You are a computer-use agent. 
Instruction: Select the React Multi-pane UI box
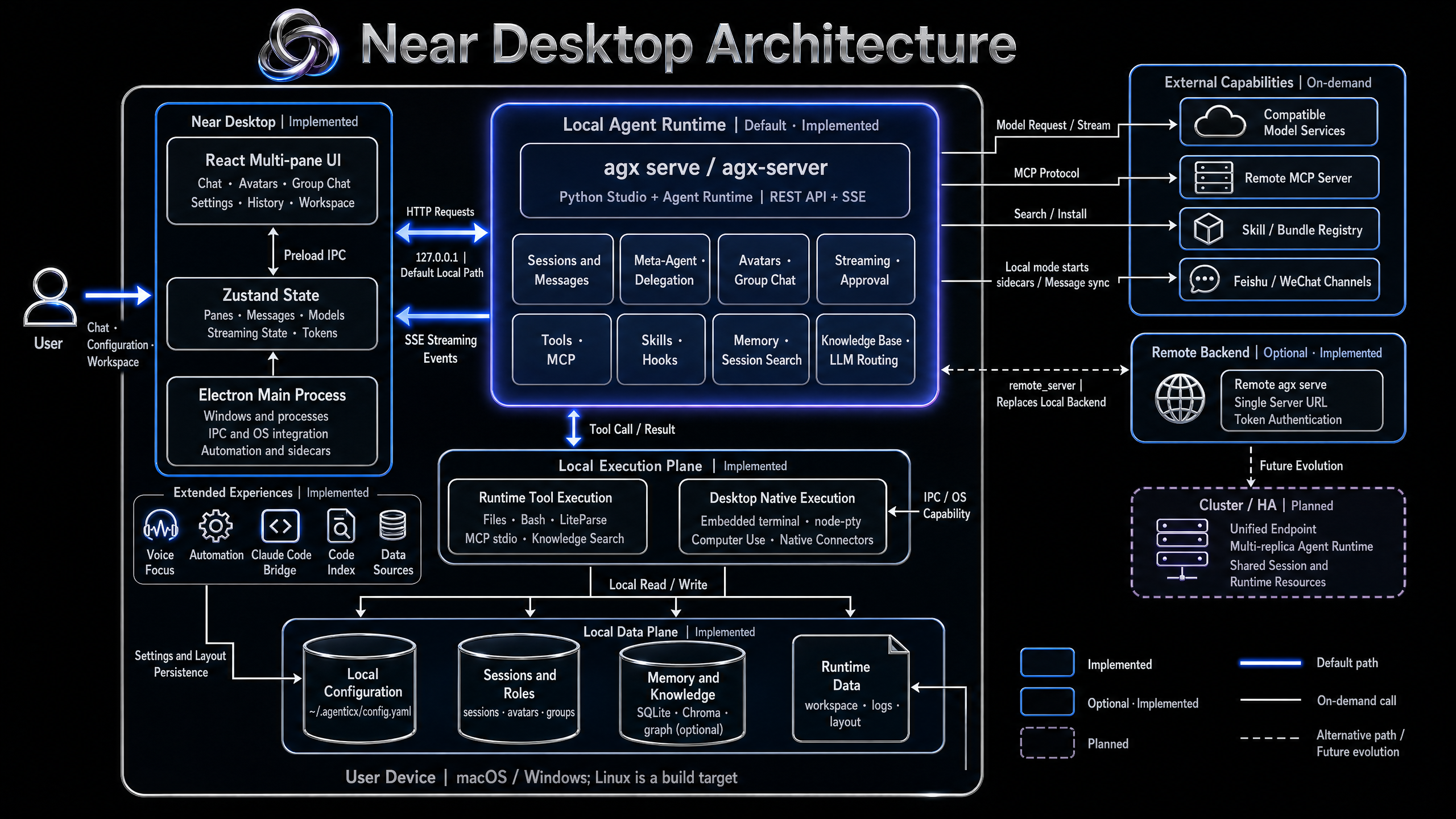click(x=272, y=181)
